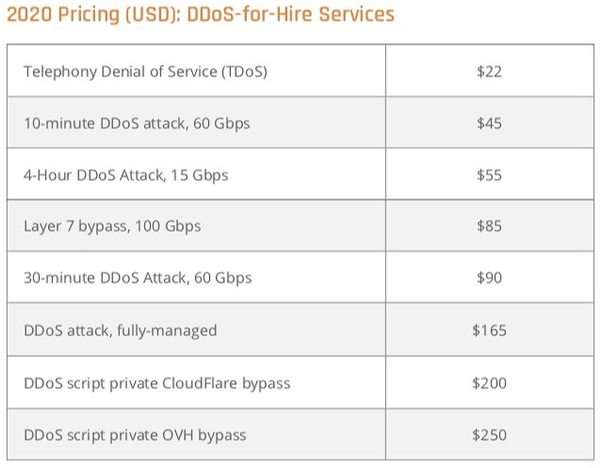The width and height of the screenshot is (600, 468).
Task: Click the $250 price cell
Action: tap(490, 435)
